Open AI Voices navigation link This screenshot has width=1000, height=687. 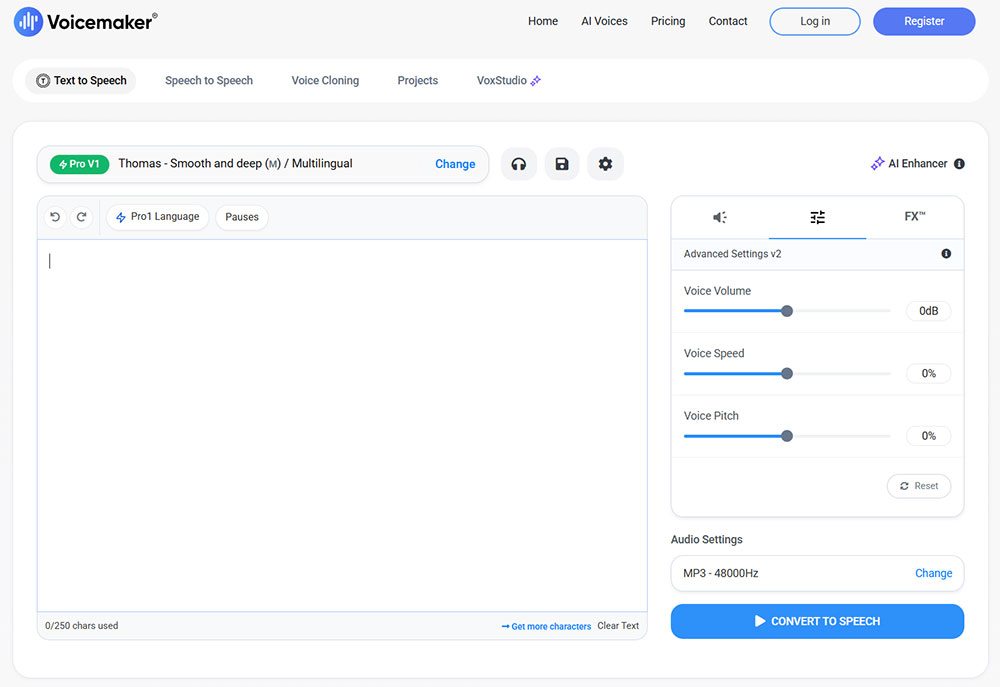pyautogui.click(x=604, y=21)
